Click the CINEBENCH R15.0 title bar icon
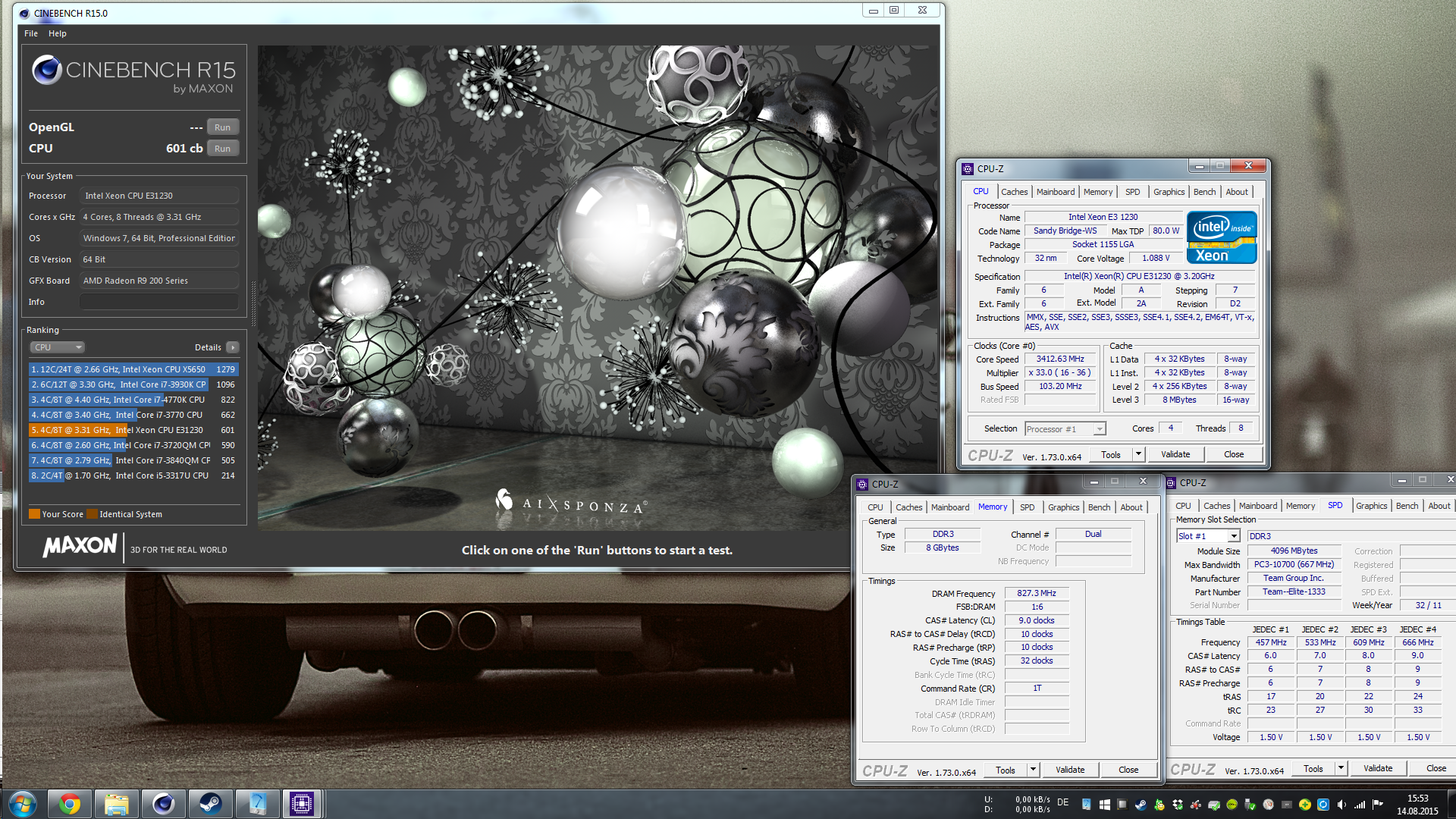 pyautogui.click(x=25, y=13)
